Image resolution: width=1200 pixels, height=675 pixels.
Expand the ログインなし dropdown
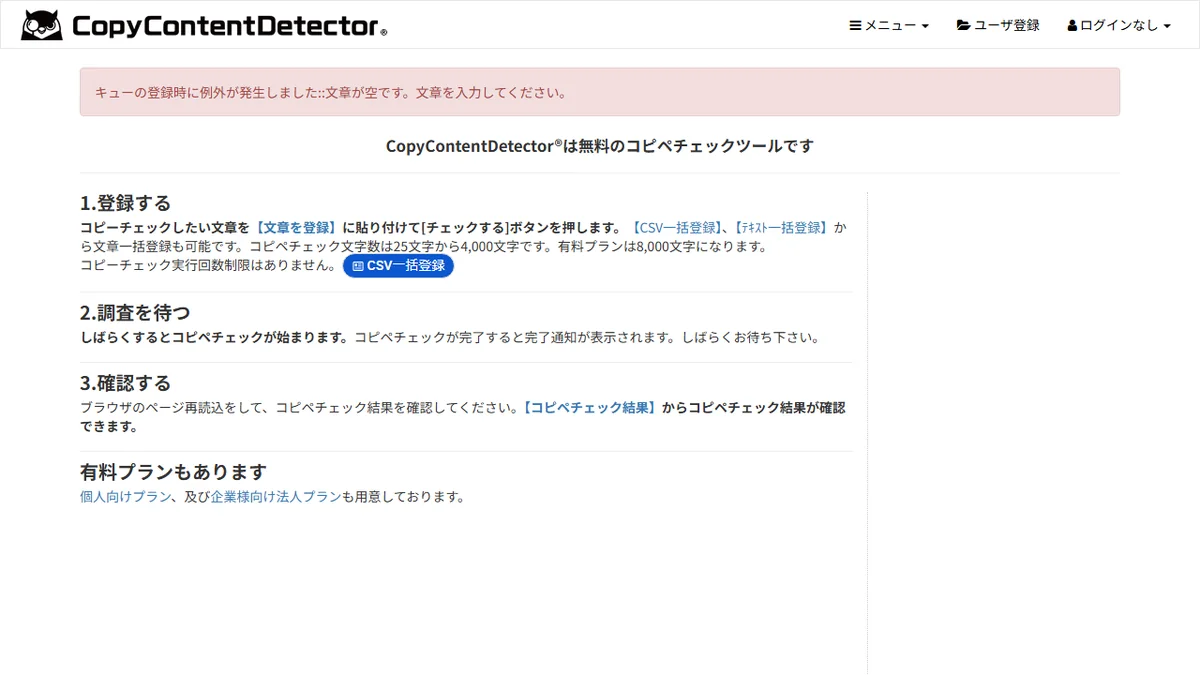[1119, 25]
